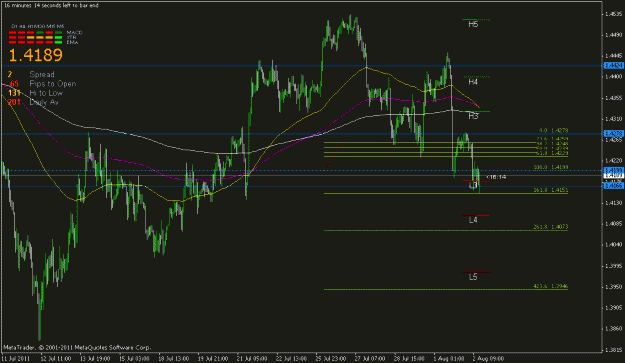Click the 1.4490 price axis label

(613, 35)
